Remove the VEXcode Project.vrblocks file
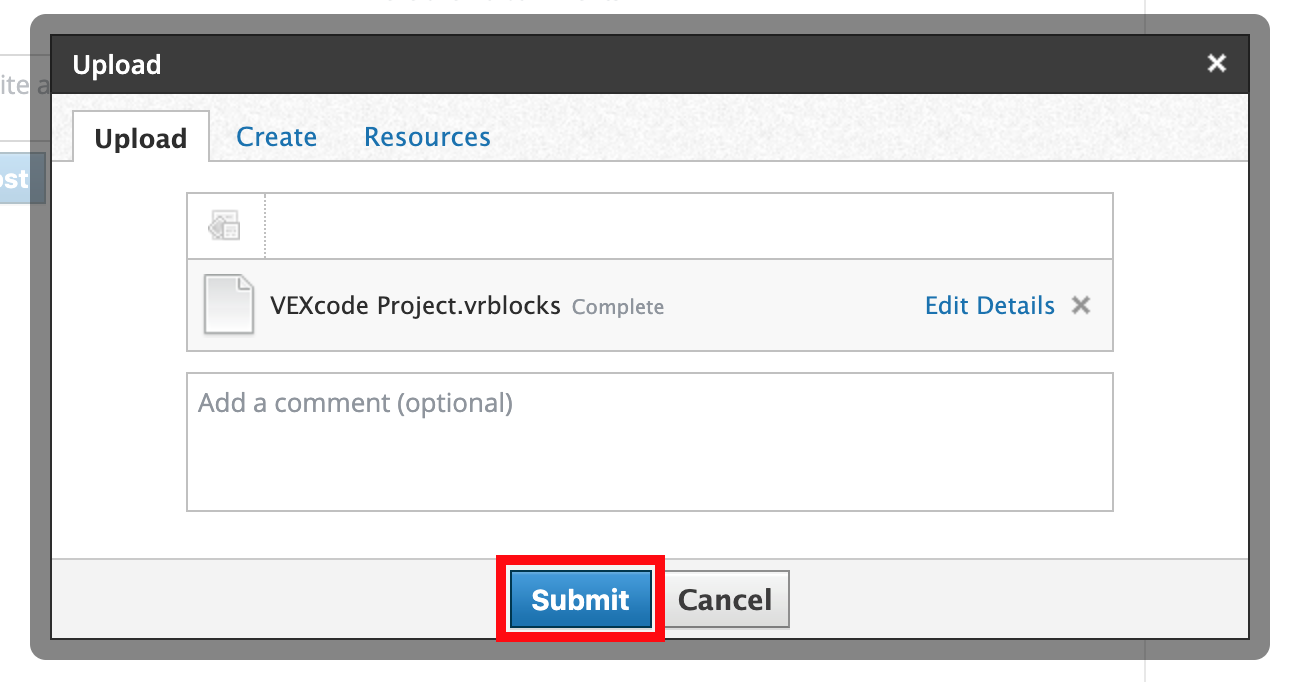This screenshot has height=682, width=1304. click(x=1080, y=305)
